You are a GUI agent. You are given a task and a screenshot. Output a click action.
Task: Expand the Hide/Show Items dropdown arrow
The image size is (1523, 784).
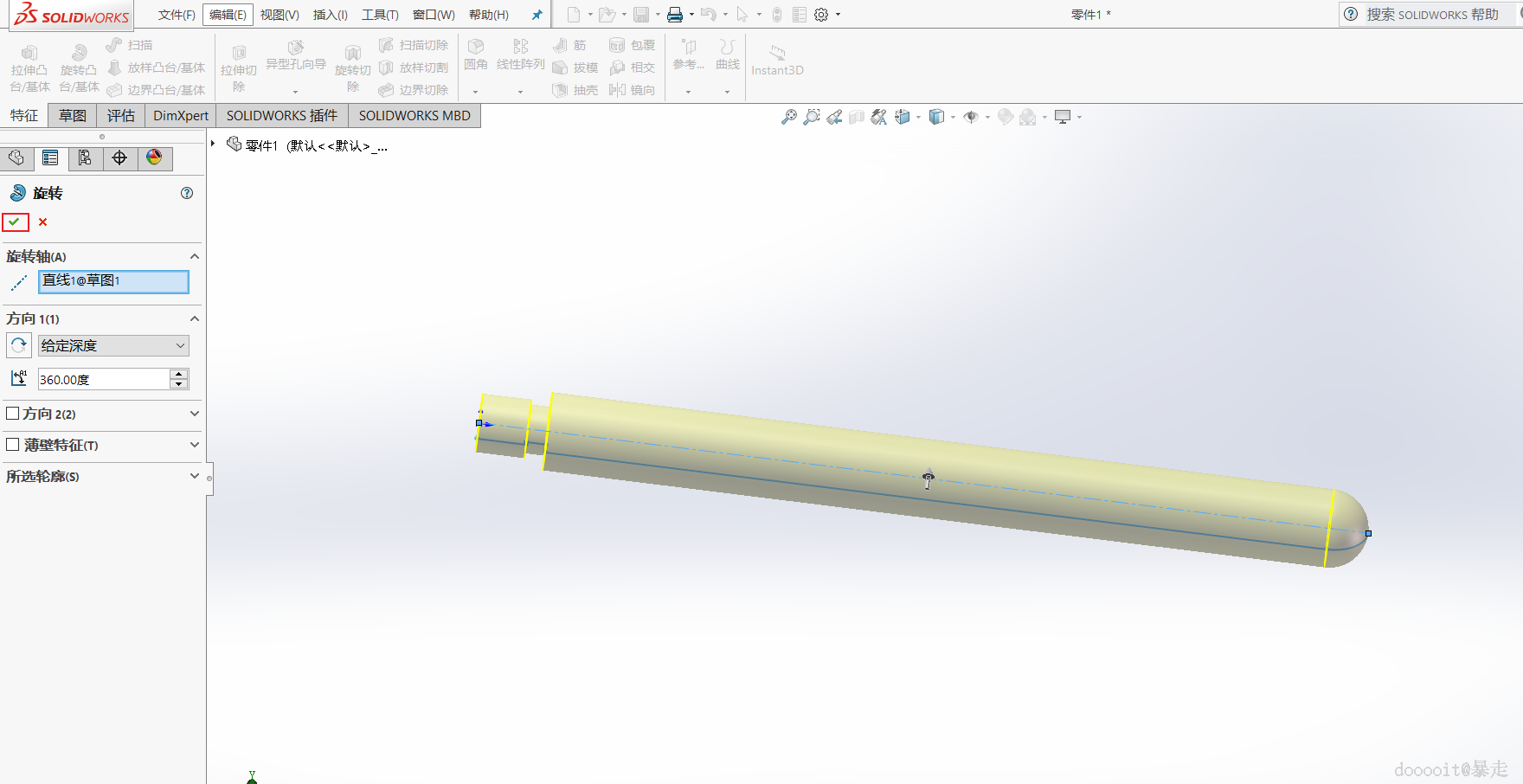pos(987,117)
